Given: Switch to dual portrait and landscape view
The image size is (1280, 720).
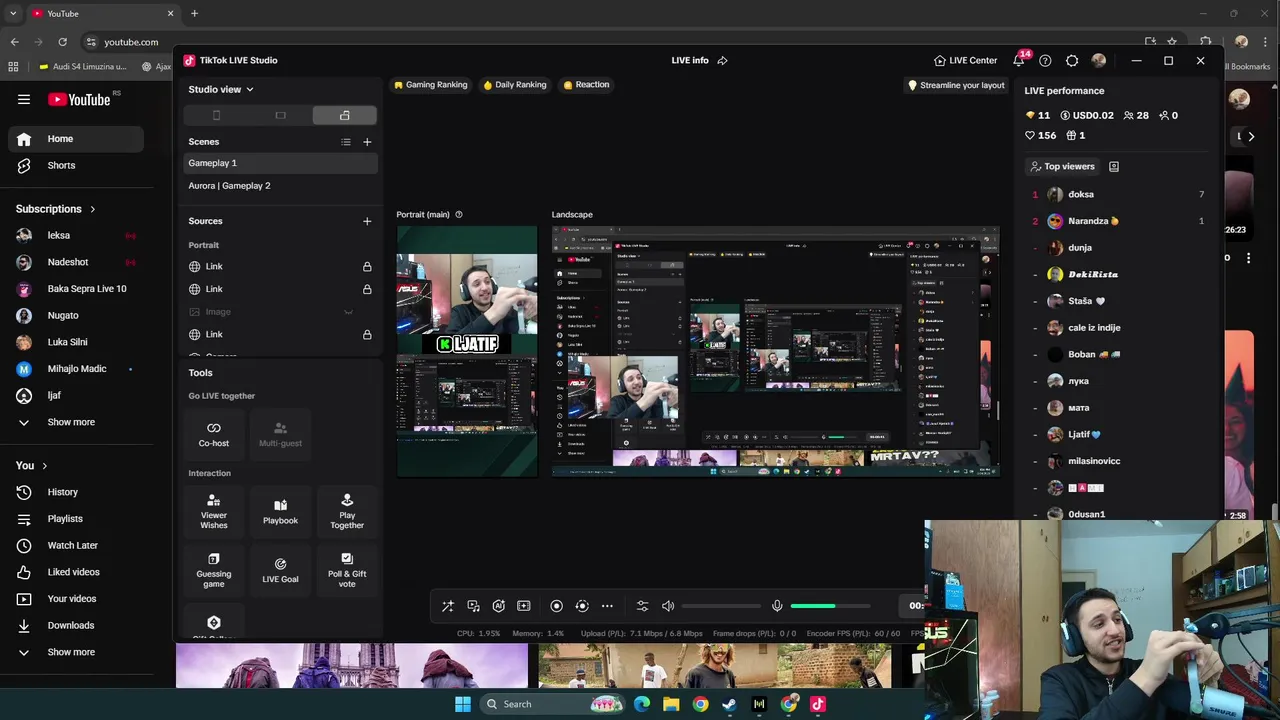Looking at the screenshot, I should (344, 115).
